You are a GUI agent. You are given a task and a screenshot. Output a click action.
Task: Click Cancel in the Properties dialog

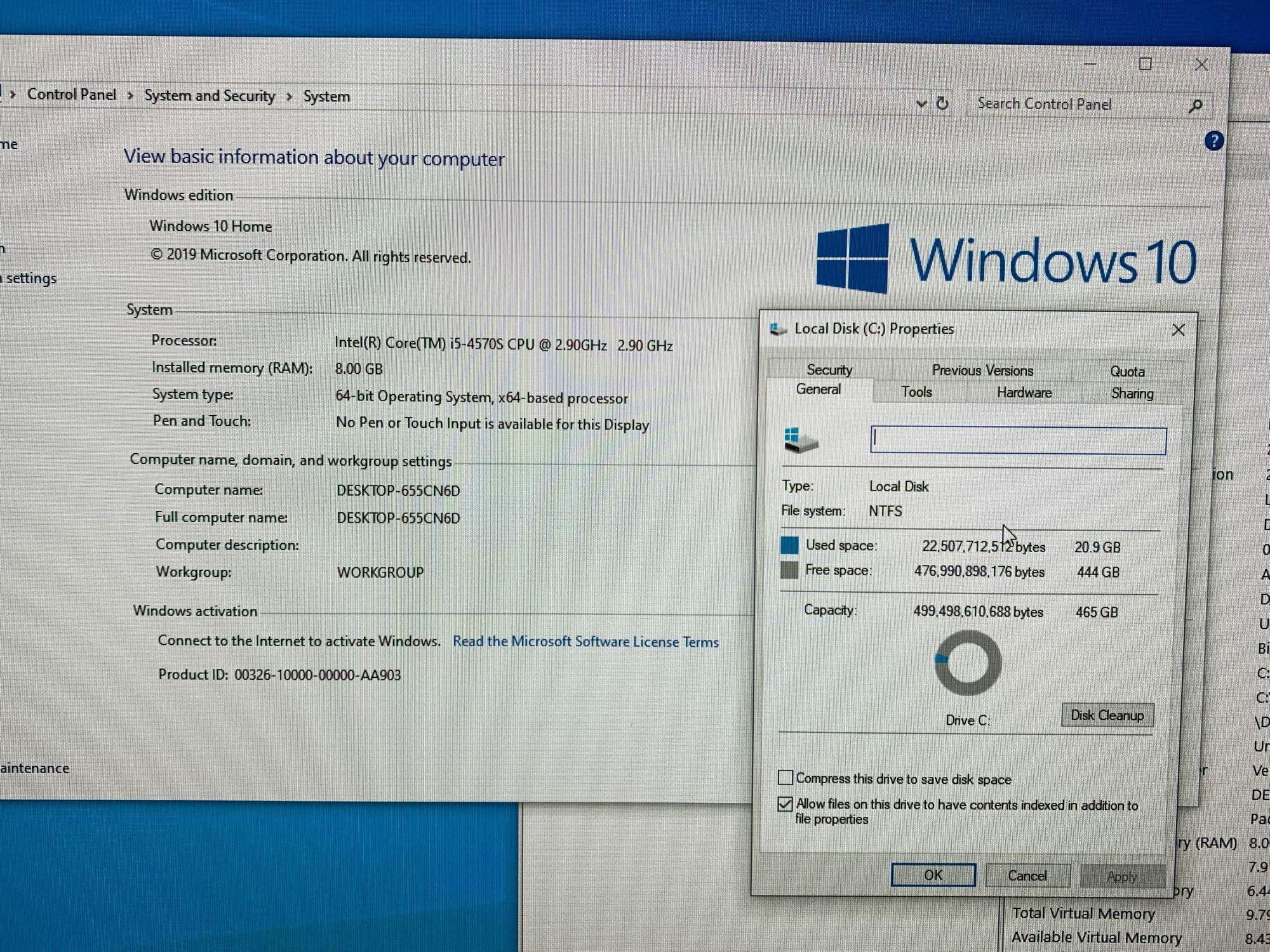coord(1027,876)
